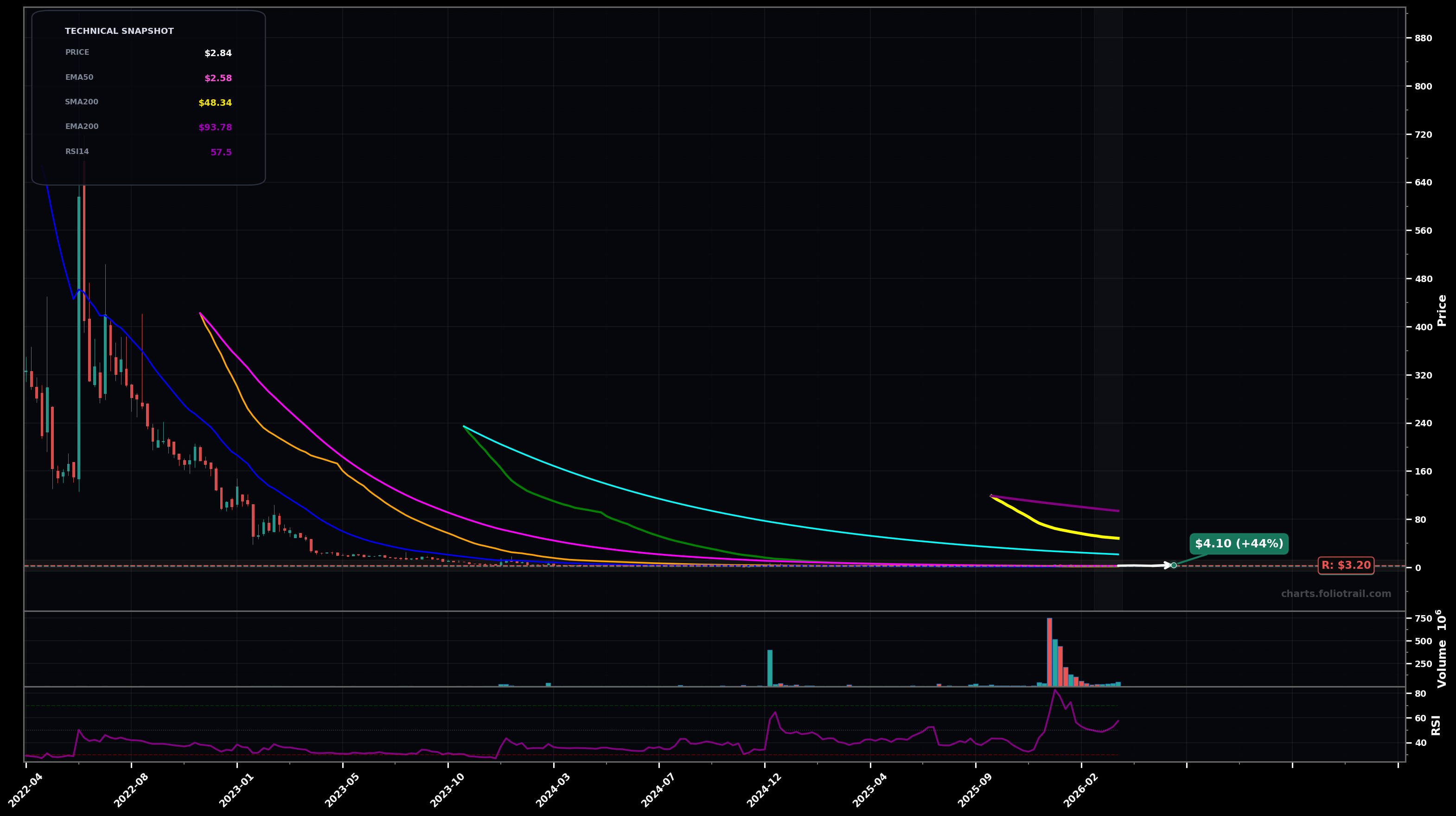
Task: Select the EMA200 label in the snapshot panel
Action: 82,126
